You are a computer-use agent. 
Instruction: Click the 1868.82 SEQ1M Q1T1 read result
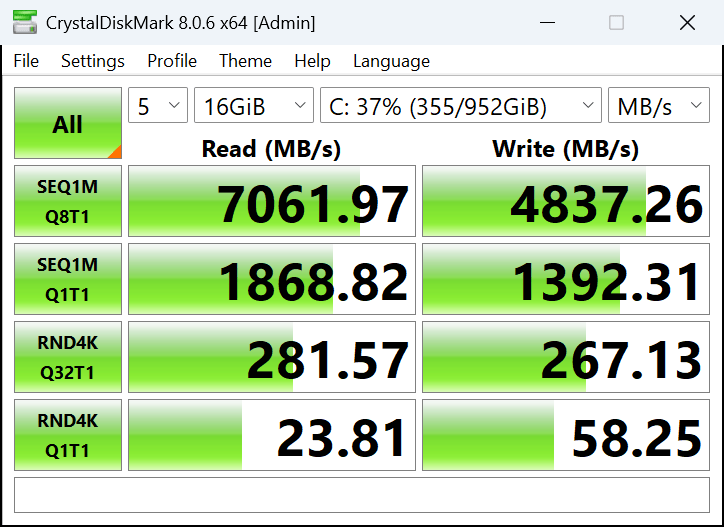tap(272, 279)
